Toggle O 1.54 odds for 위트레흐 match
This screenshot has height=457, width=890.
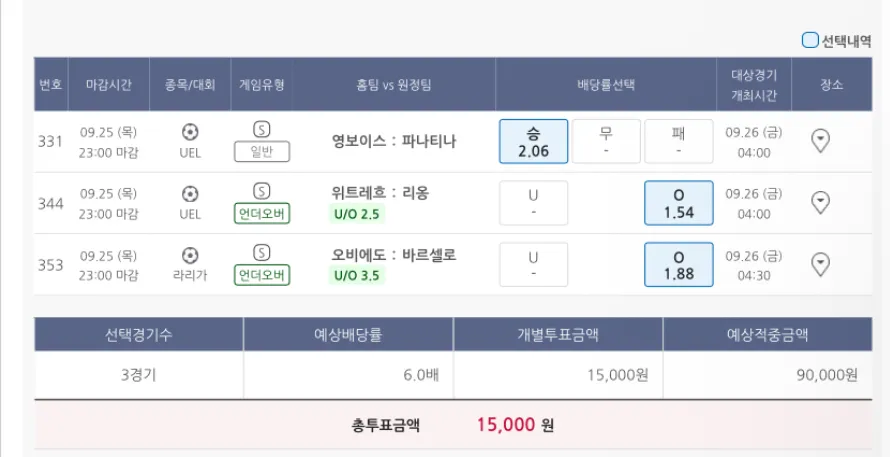pos(678,203)
